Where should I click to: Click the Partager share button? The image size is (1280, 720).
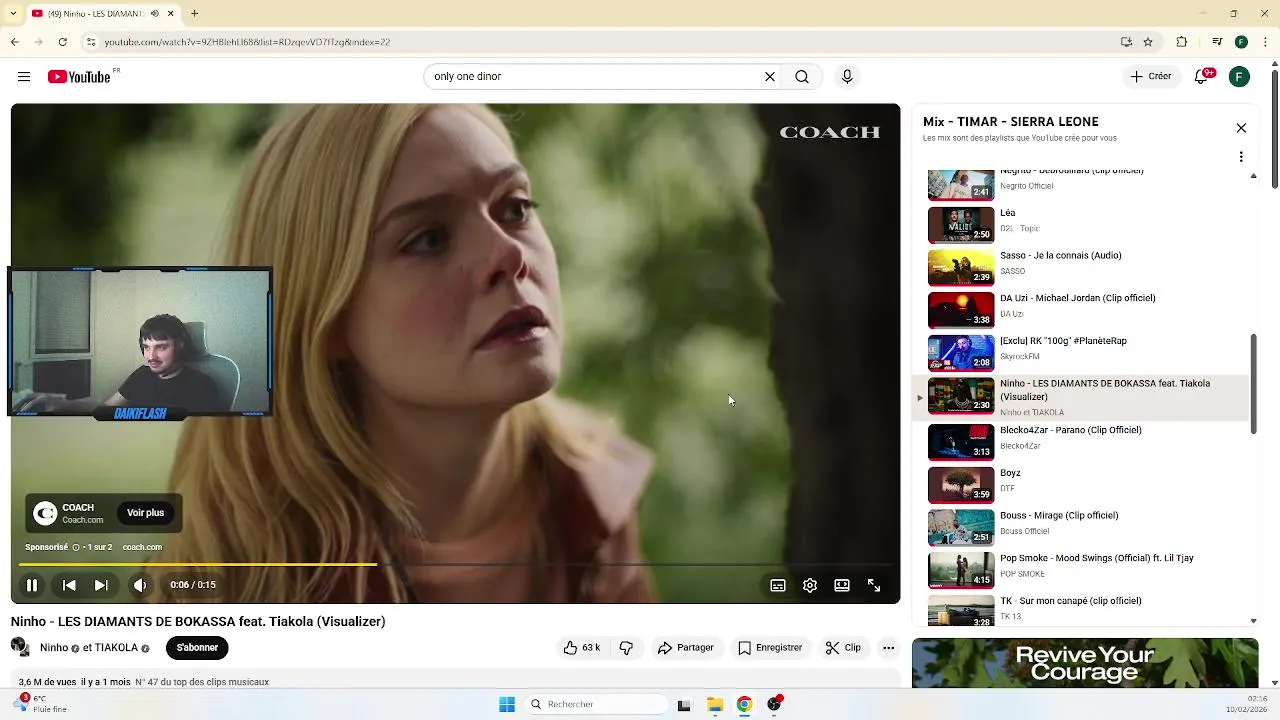point(686,648)
